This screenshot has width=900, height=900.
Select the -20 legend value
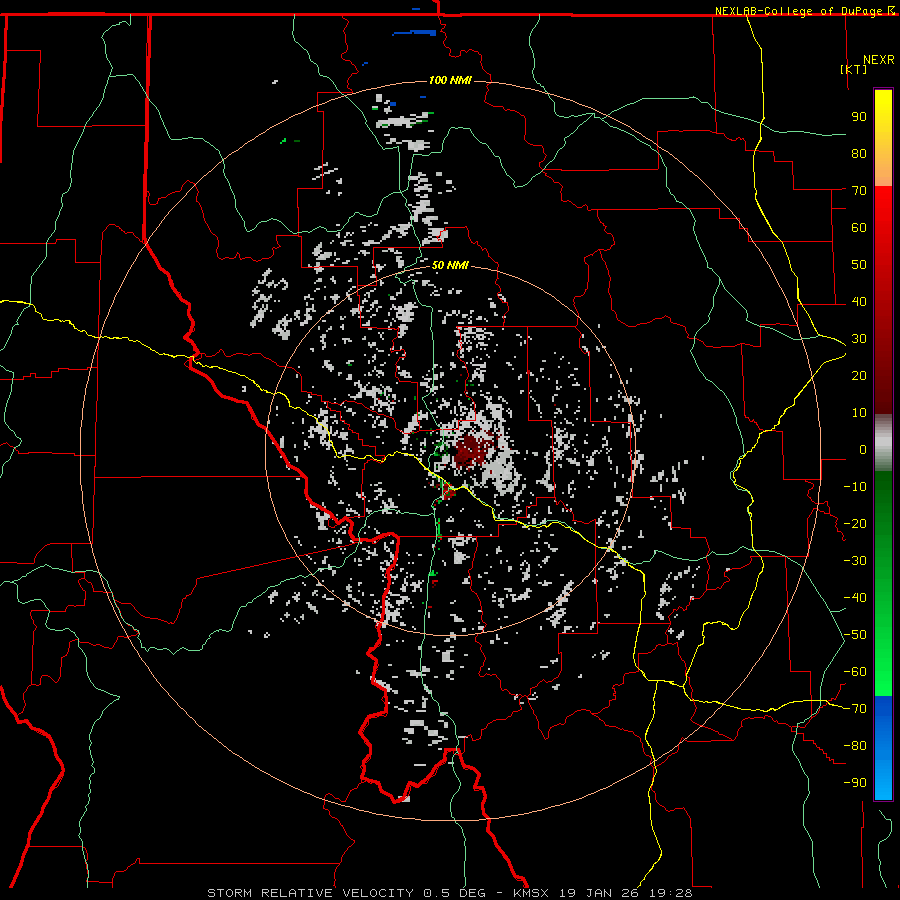click(x=855, y=524)
